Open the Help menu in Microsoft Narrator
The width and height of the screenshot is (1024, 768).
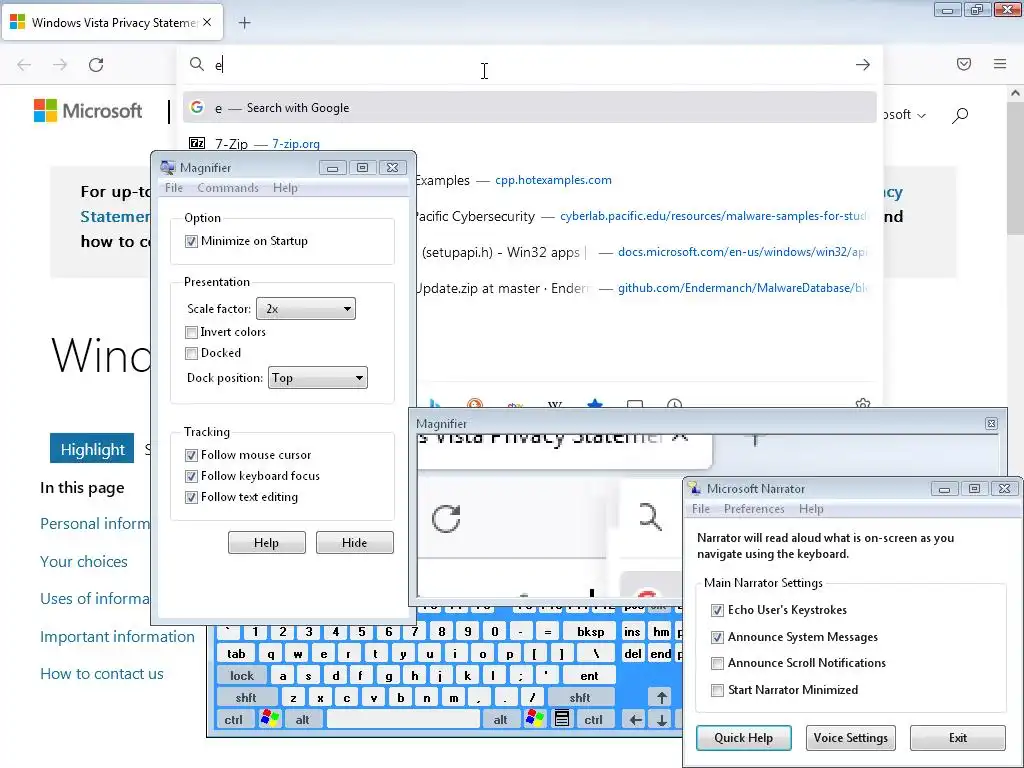coord(811,509)
